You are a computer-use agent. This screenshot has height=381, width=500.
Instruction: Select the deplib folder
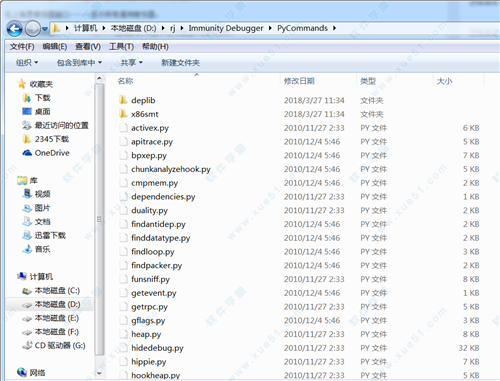(x=137, y=100)
